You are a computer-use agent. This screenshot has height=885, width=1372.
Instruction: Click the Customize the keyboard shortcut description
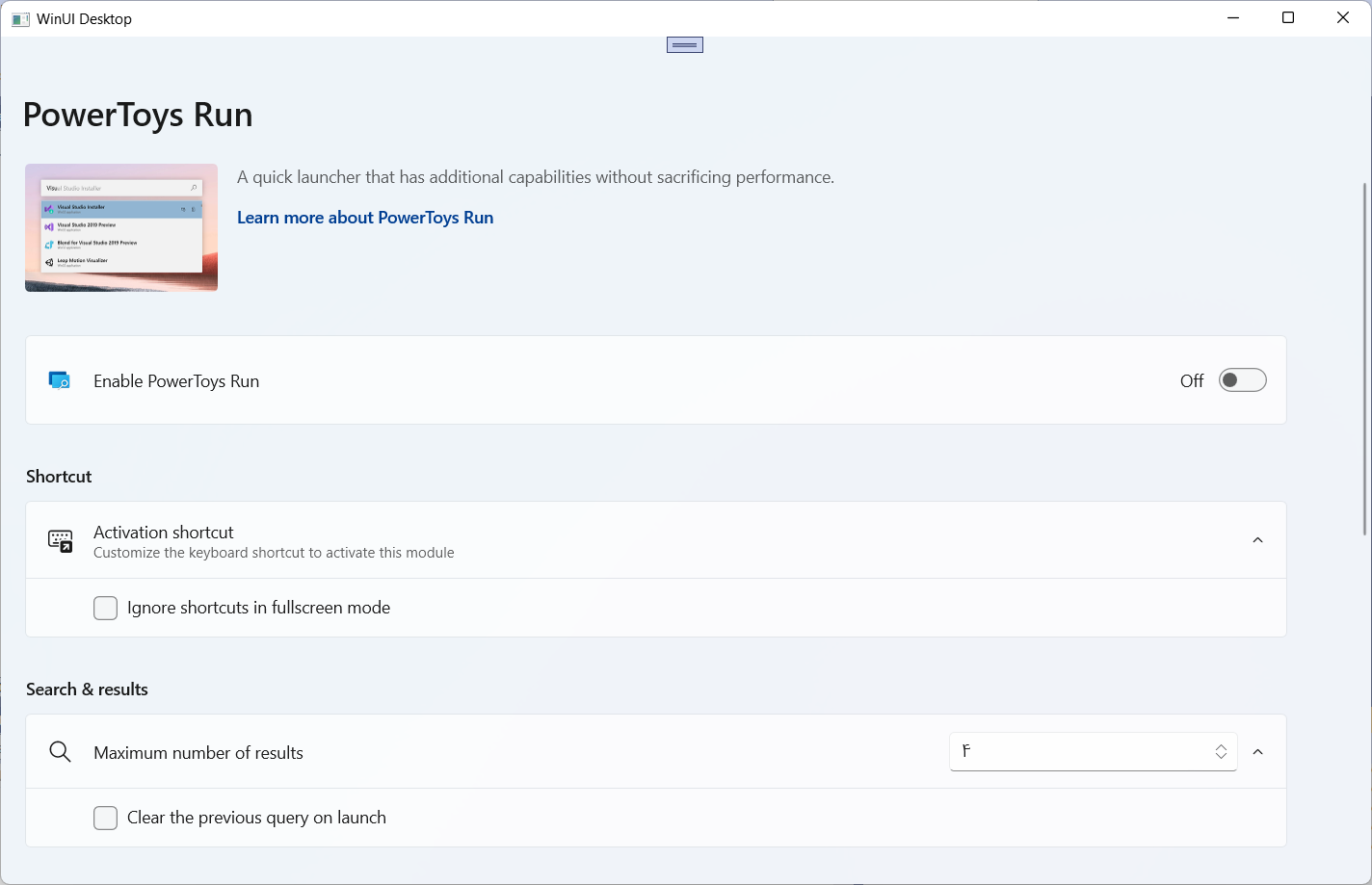pyautogui.click(x=274, y=553)
